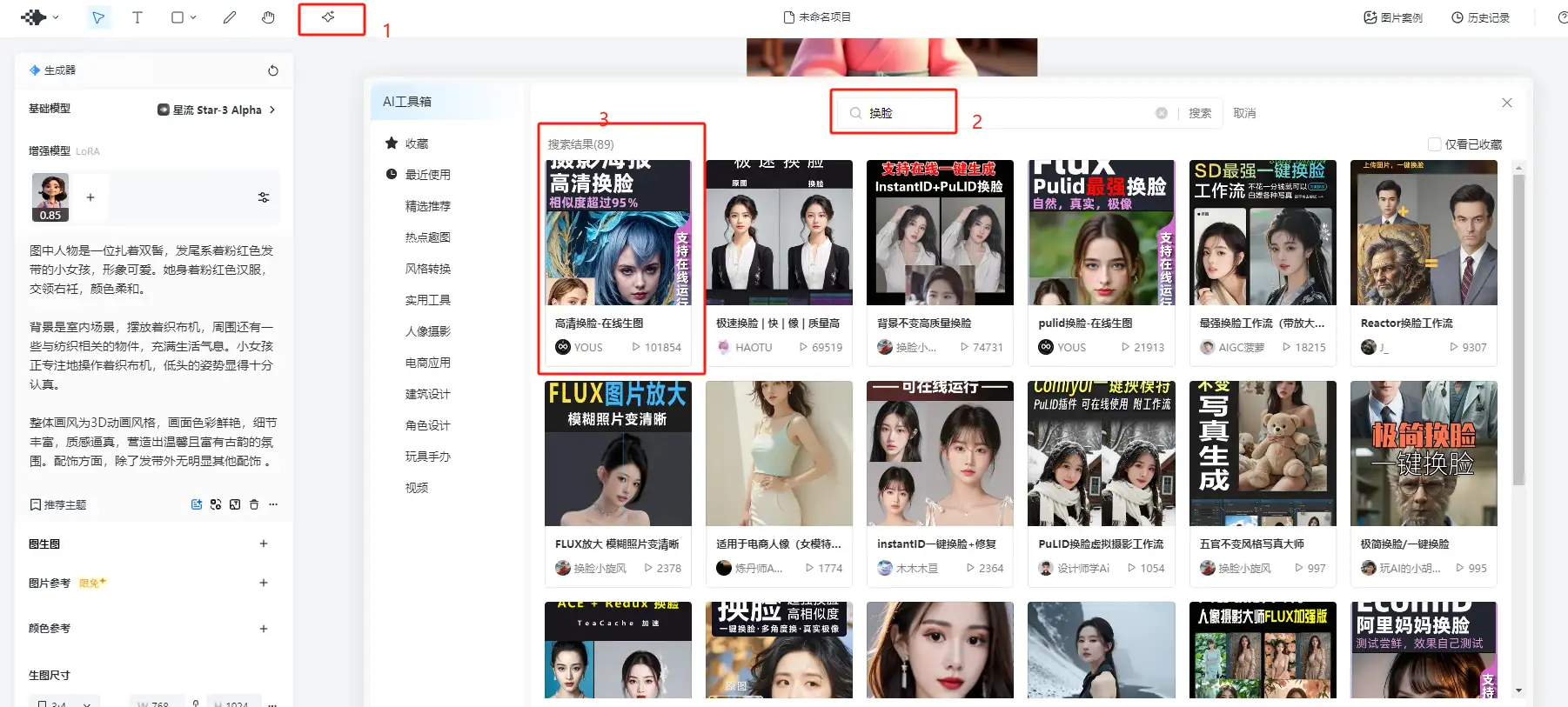Activate the Hand pan tool
Image resolution: width=1568 pixels, height=707 pixels.
[268, 17]
